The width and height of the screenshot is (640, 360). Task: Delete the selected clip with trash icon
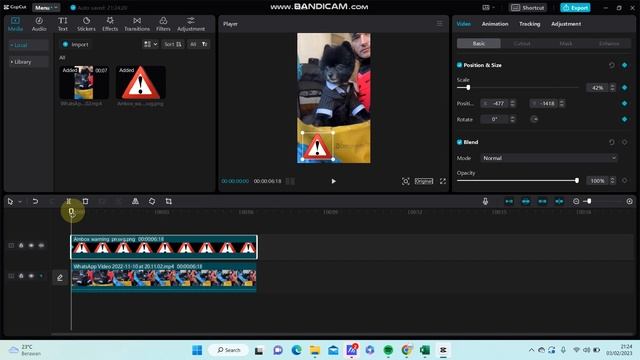(x=85, y=201)
